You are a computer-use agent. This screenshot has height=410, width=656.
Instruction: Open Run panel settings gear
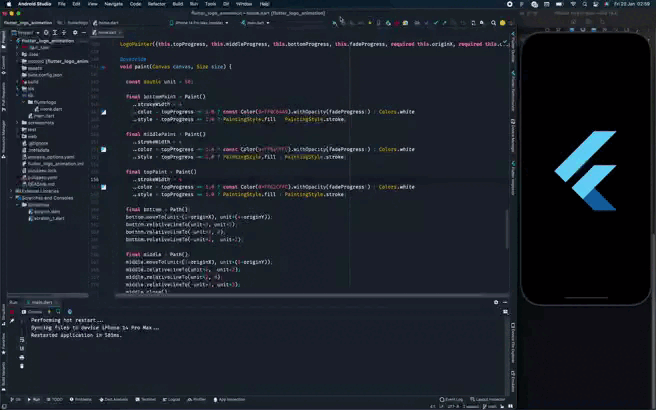point(496,302)
